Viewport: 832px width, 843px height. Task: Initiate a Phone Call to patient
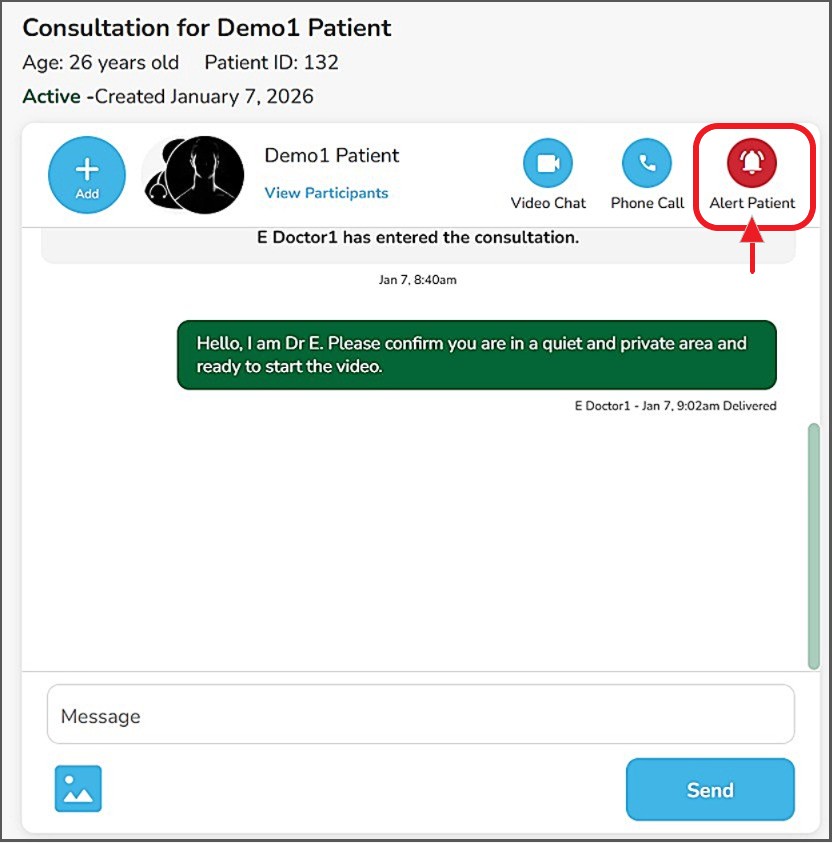[647, 164]
